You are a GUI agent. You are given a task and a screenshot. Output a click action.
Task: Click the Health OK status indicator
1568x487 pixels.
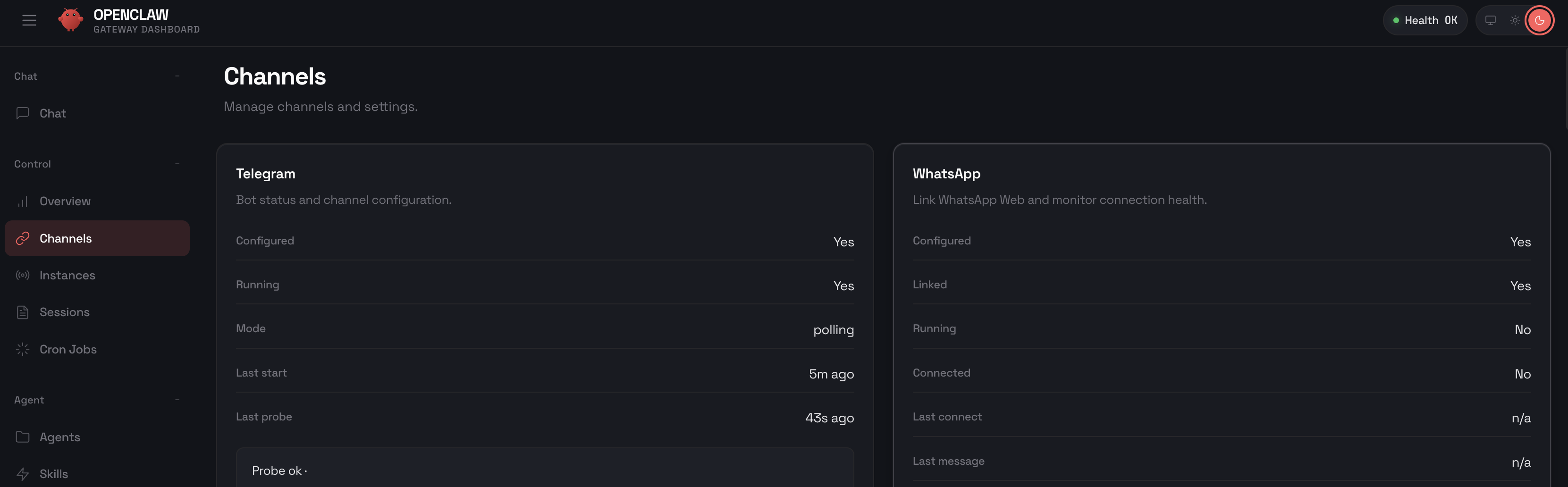point(1425,20)
